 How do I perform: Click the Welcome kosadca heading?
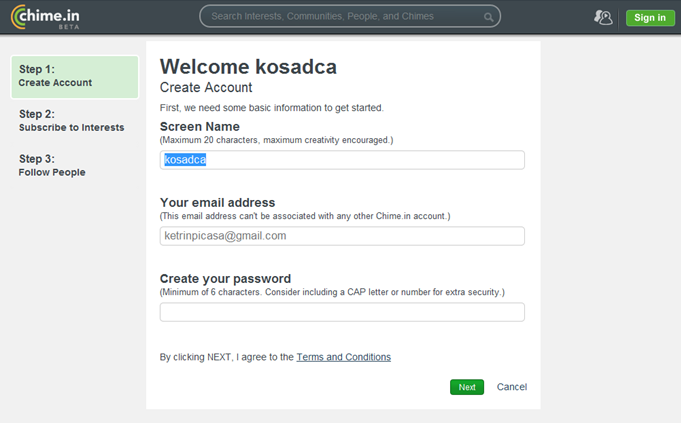point(248,67)
